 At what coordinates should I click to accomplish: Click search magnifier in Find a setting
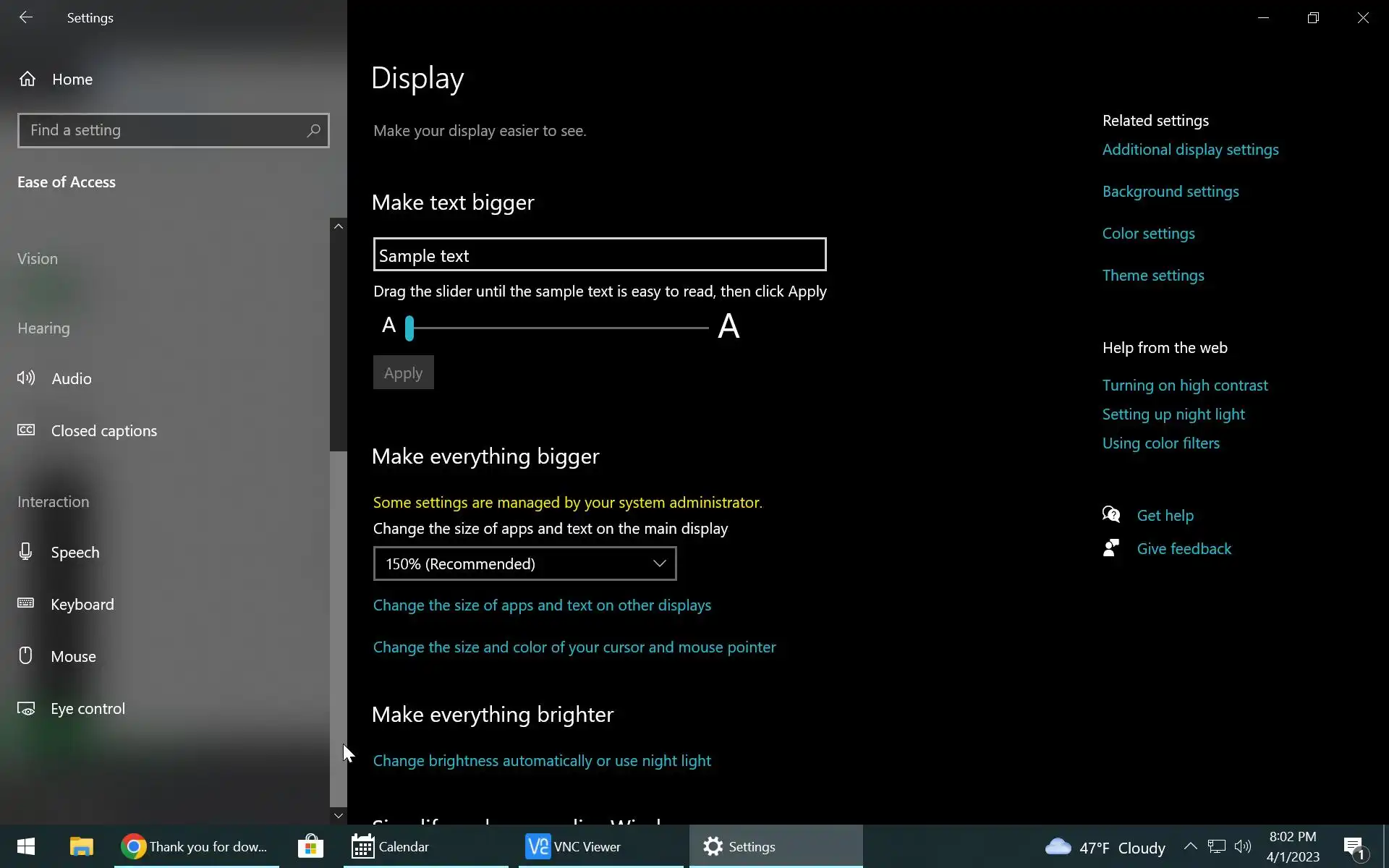pyautogui.click(x=313, y=130)
